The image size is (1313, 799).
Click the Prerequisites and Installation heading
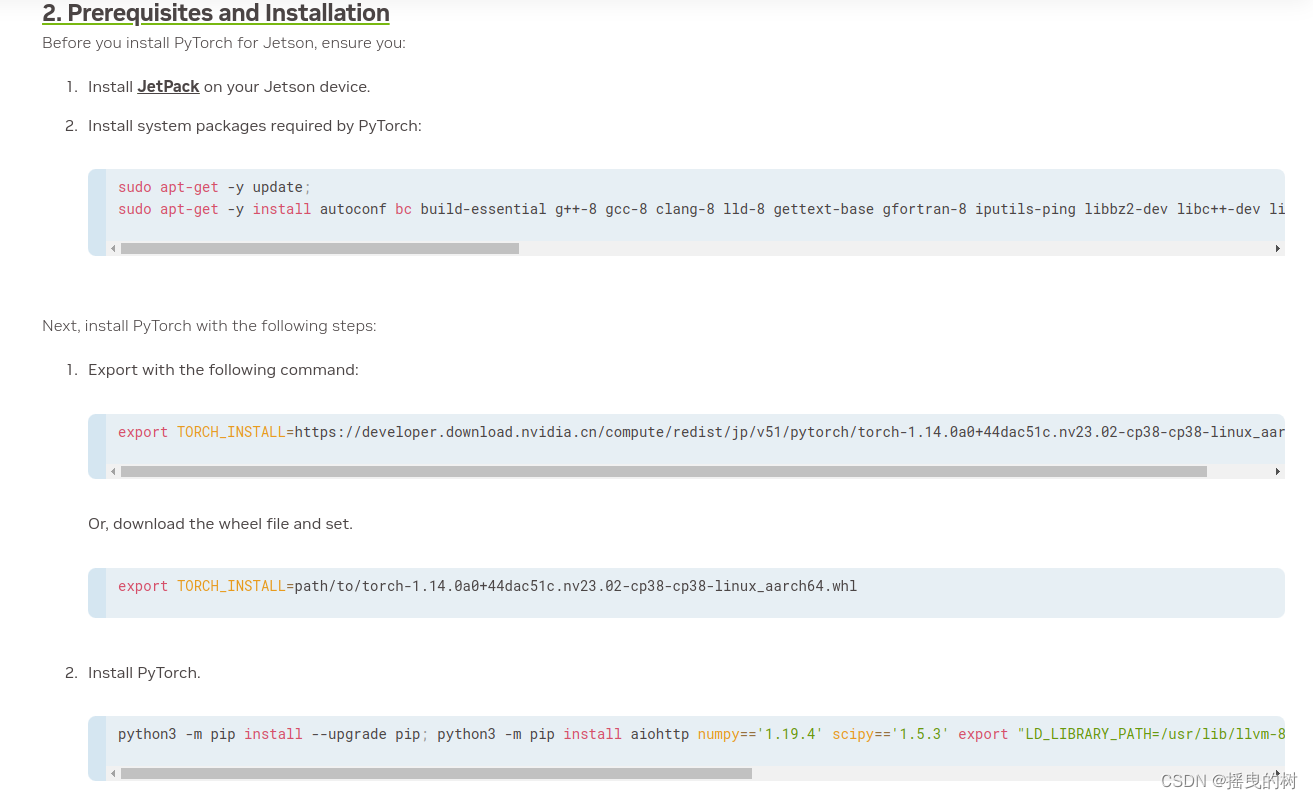[216, 13]
